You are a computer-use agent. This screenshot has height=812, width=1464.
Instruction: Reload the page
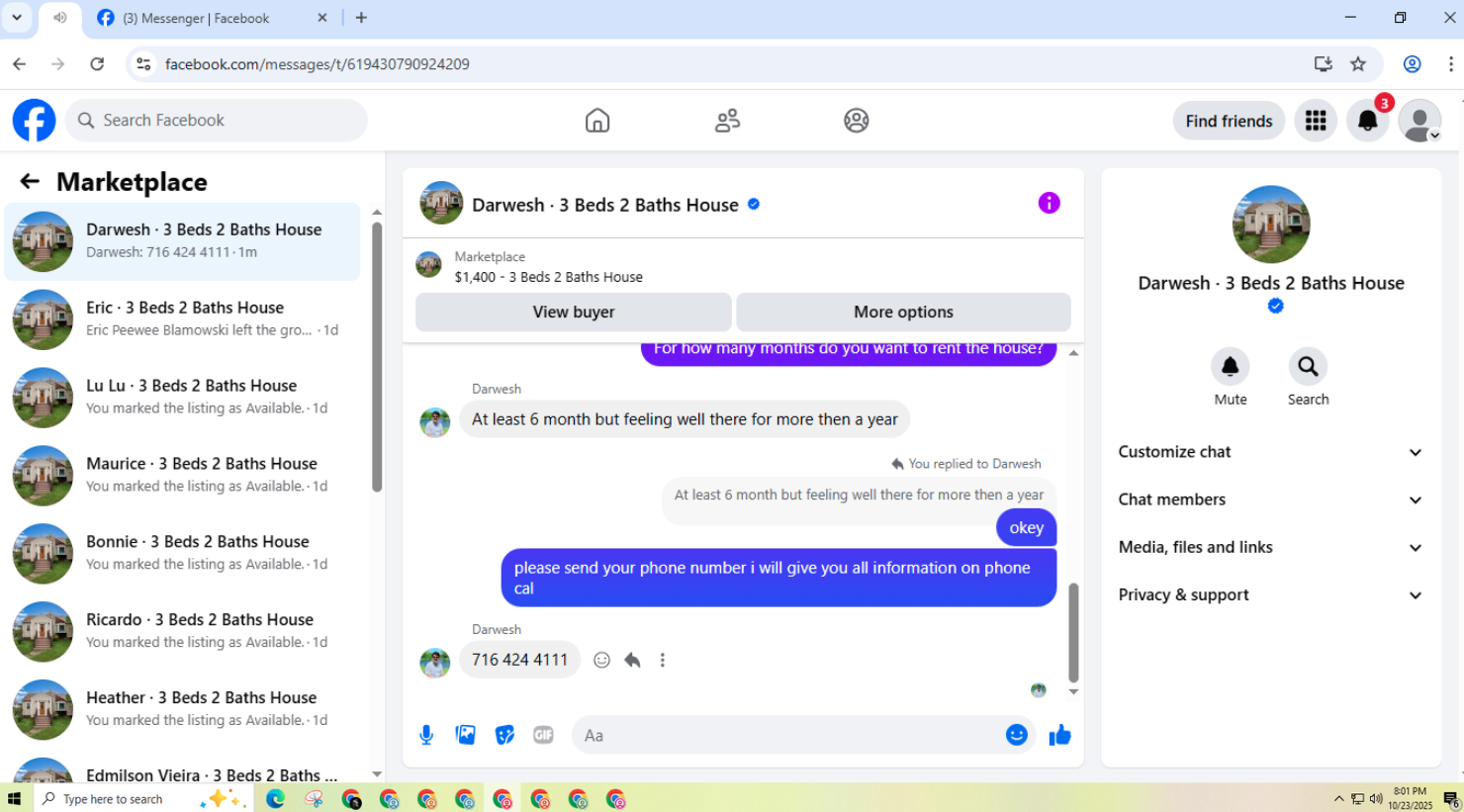click(97, 64)
